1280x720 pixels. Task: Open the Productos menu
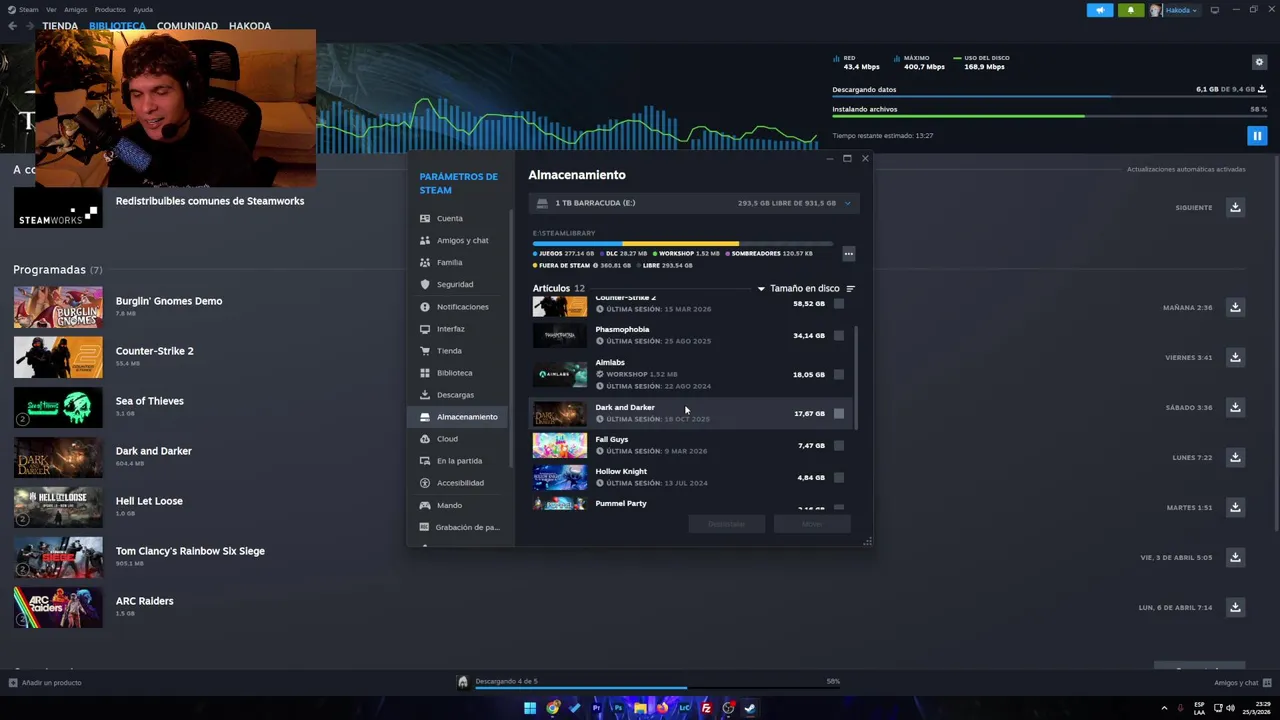pos(110,10)
